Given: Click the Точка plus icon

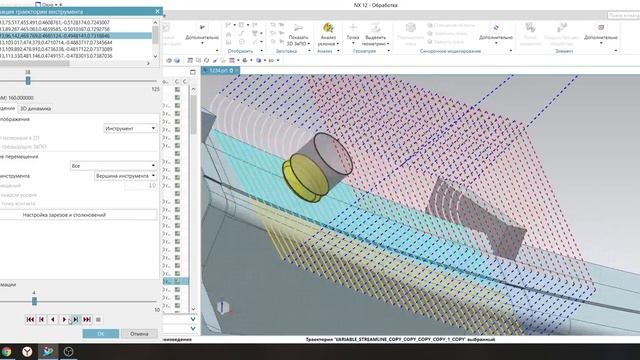Looking at the screenshot, I should pos(353,28).
